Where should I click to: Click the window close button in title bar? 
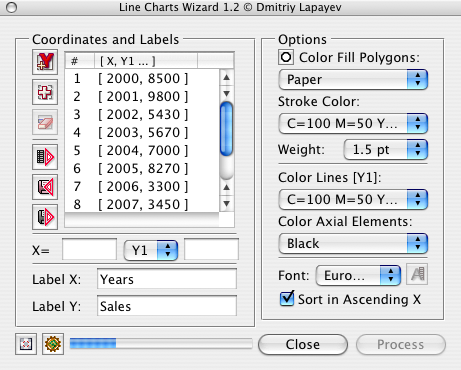click(x=12, y=7)
